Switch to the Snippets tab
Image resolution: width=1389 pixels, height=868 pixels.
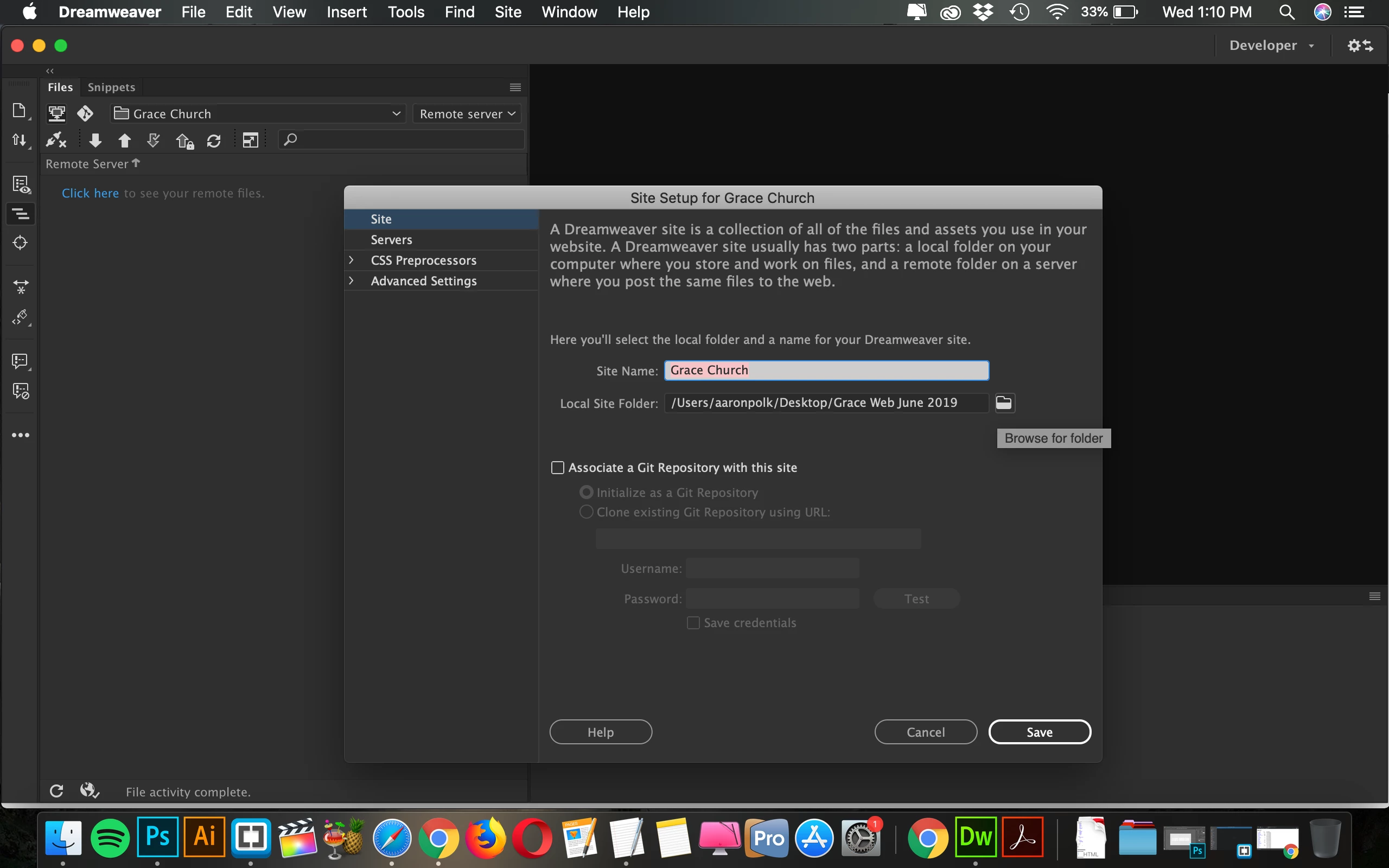[111, 87]
